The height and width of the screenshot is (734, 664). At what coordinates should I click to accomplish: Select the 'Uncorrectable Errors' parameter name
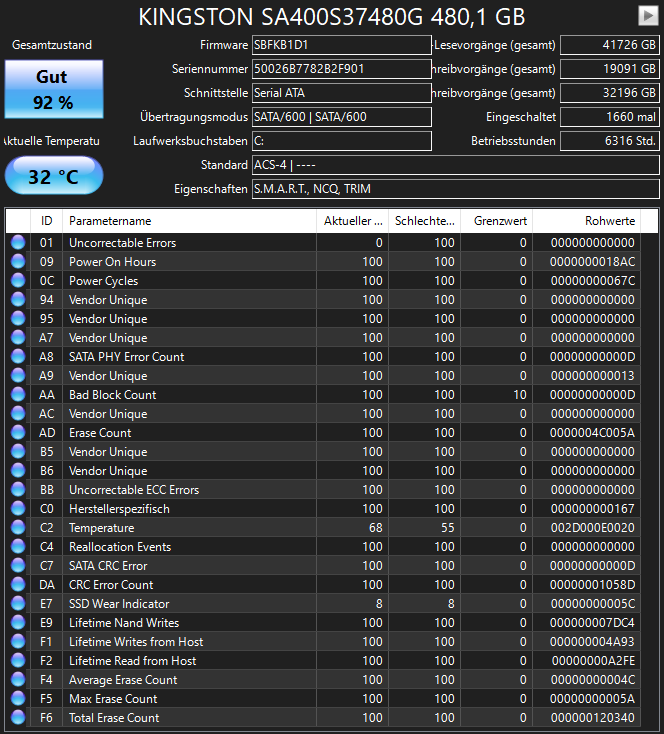122,242
